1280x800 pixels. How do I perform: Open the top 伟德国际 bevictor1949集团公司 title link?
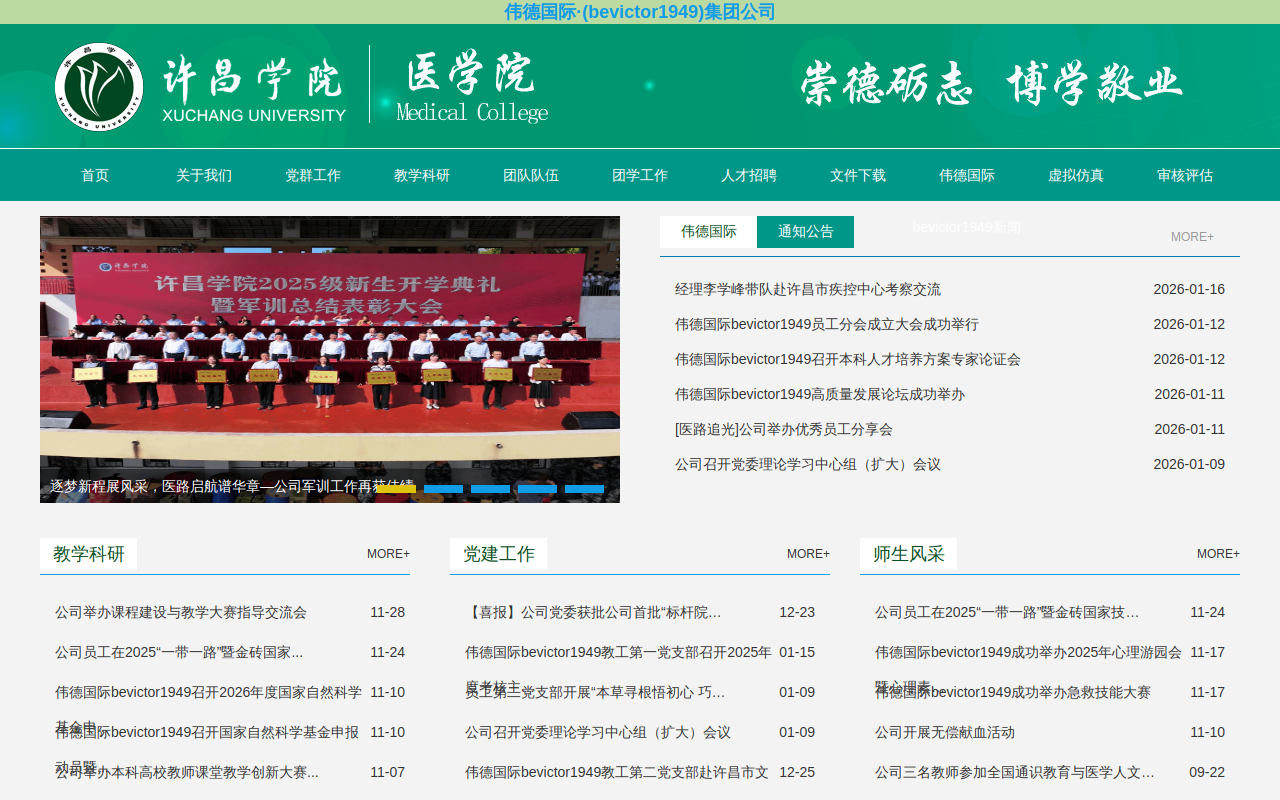[640, 12]
